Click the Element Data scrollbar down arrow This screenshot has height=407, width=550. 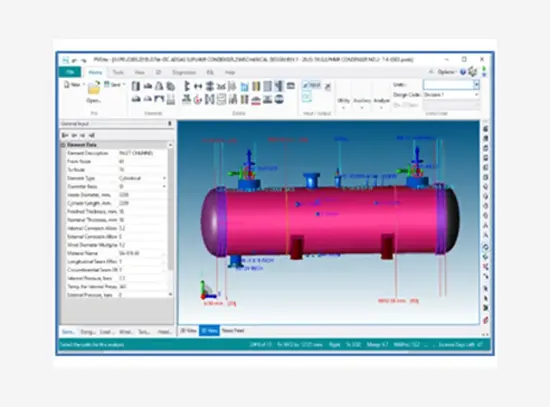170,294
